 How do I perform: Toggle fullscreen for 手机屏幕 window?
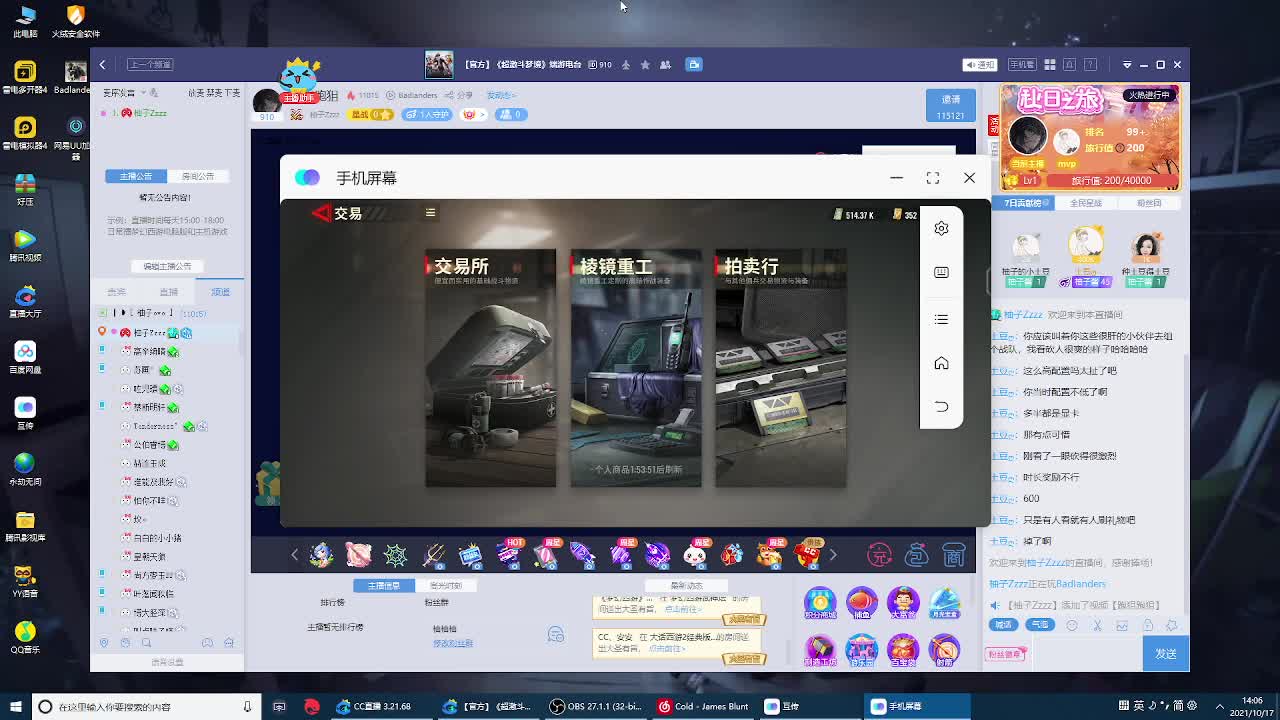pyautogui.click(x=932, y=177)
